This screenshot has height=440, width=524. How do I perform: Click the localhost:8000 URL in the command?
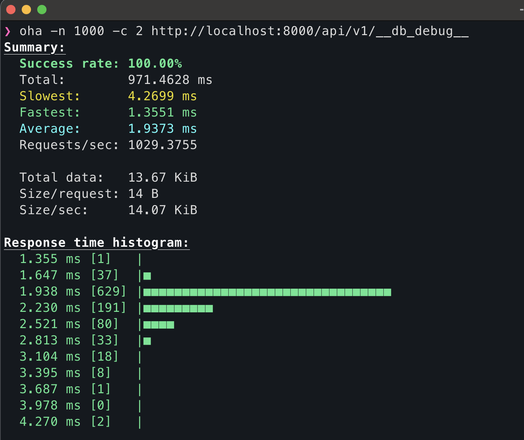click(x=310, y=31)
